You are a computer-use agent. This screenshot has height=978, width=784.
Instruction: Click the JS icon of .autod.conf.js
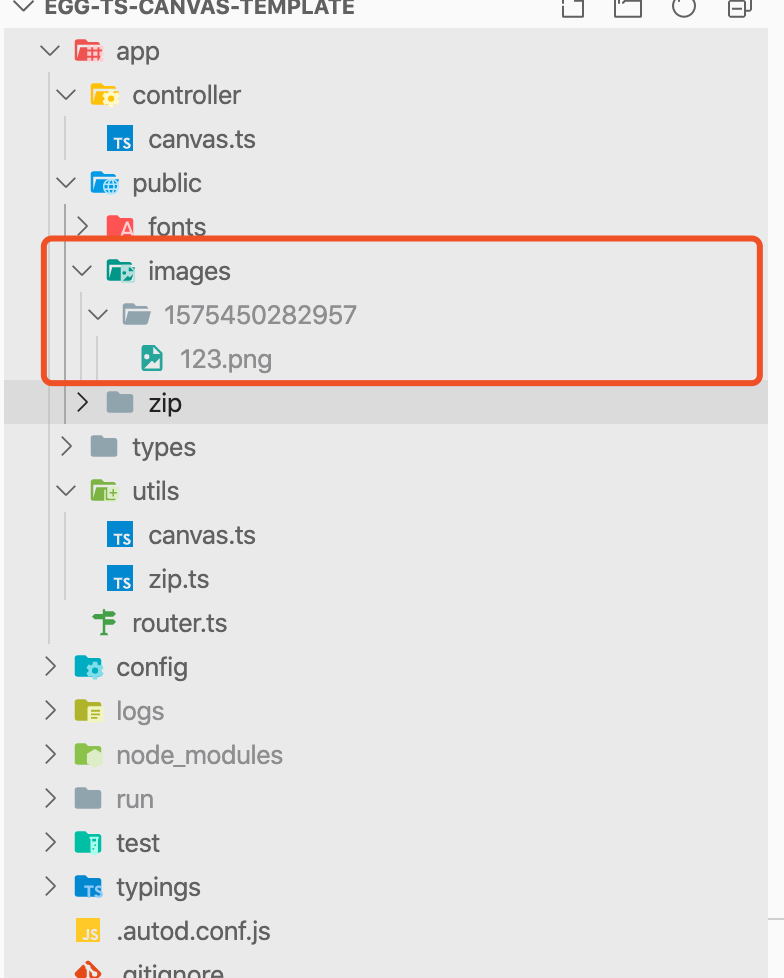click(x=88, y=931)
